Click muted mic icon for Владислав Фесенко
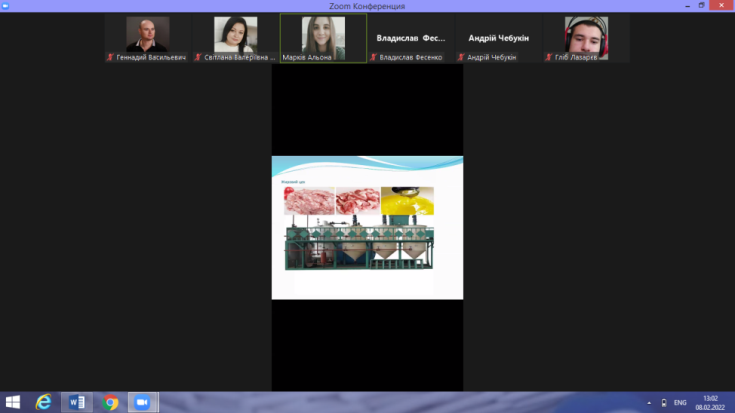 pyautogui.click(x=373, y=57)
